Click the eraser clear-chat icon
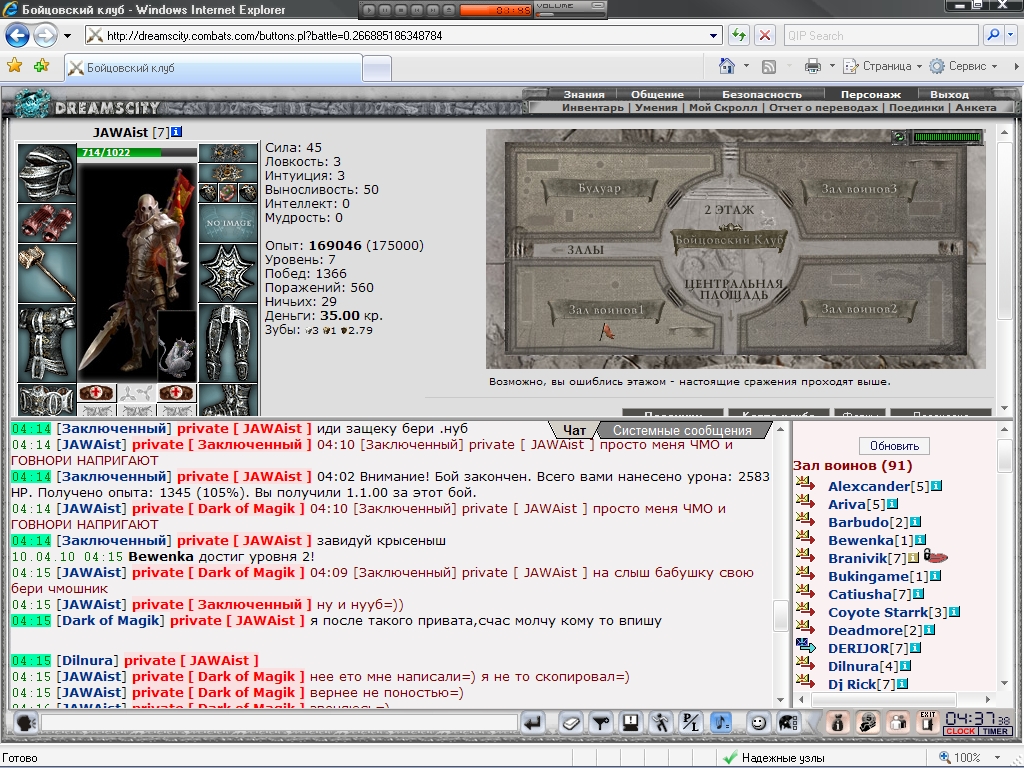Image resolution: width=1024 pixels, height=768 pixels. click(x=570, y=723)
